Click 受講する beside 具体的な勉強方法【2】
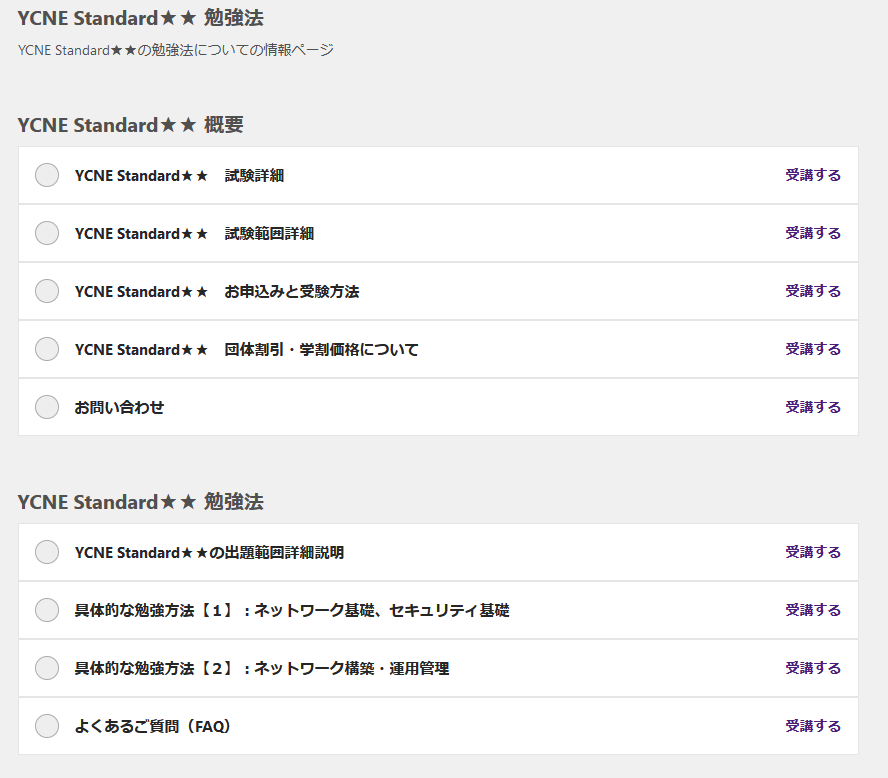The width and height of the screenshot is (888, 778). click(x=813, y=668)
